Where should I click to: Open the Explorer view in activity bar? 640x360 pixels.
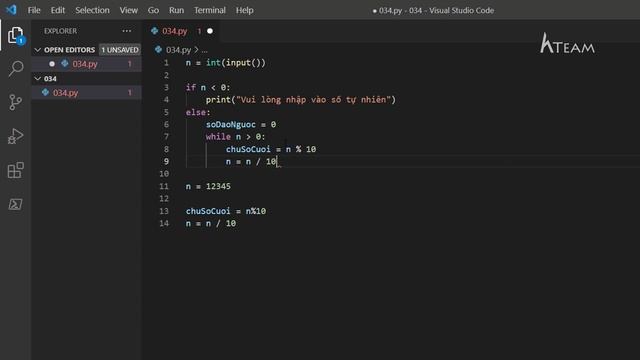pyautogui.click(x=16, y=36)
